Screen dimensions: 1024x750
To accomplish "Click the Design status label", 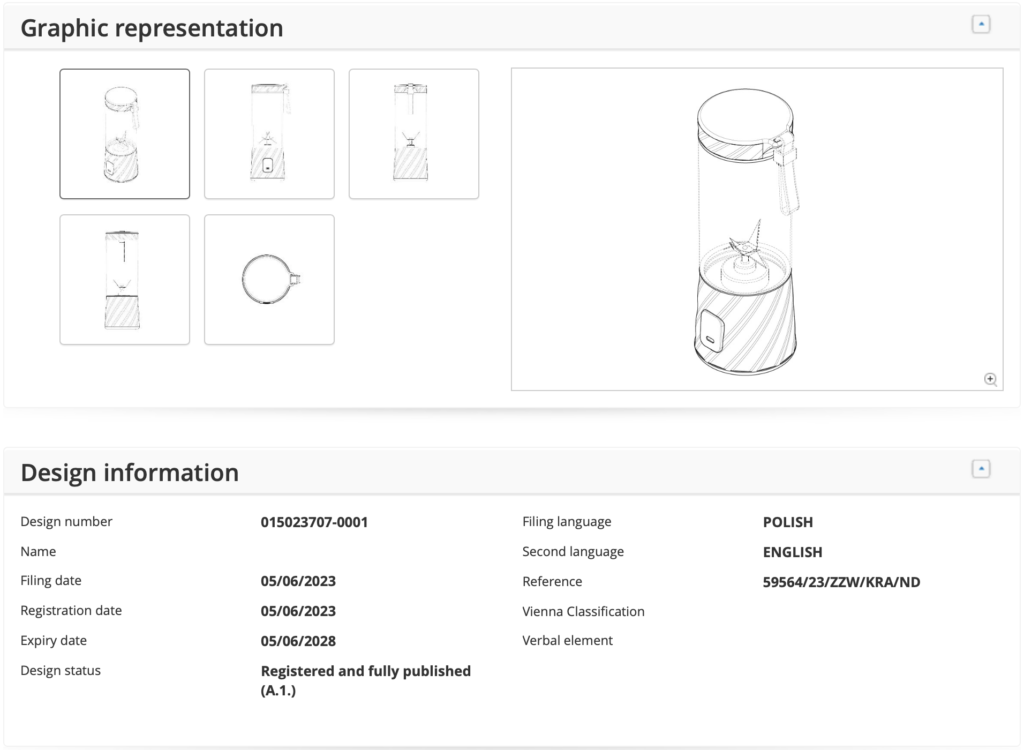I will point(61,670).
